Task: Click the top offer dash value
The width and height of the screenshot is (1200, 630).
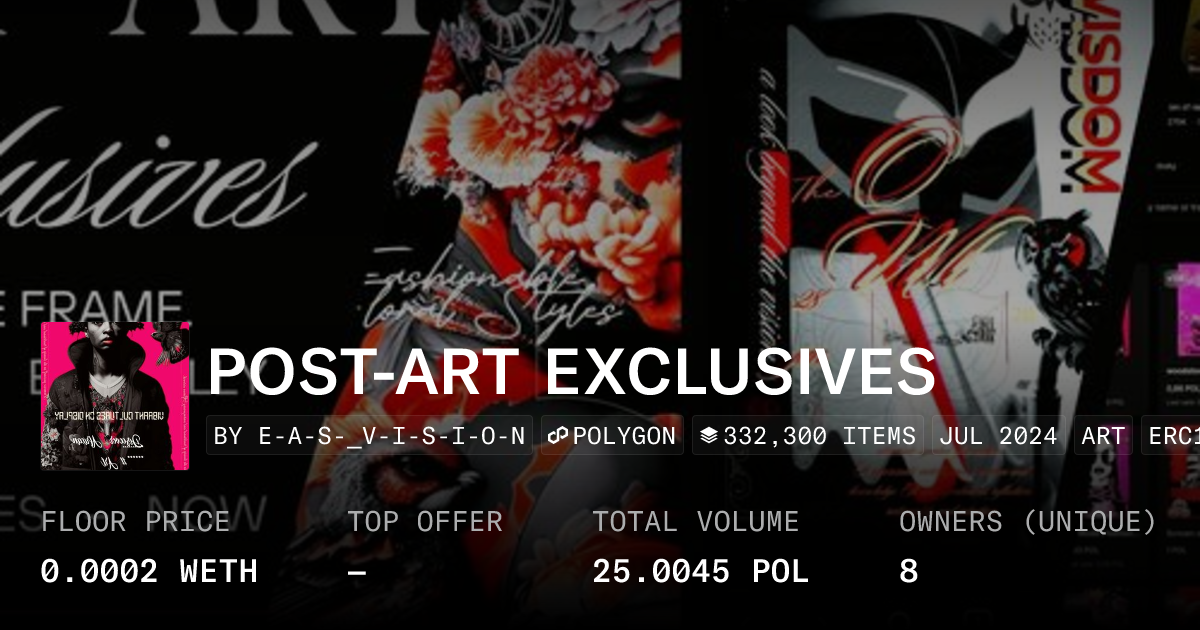Action: [x=357, y=572]
